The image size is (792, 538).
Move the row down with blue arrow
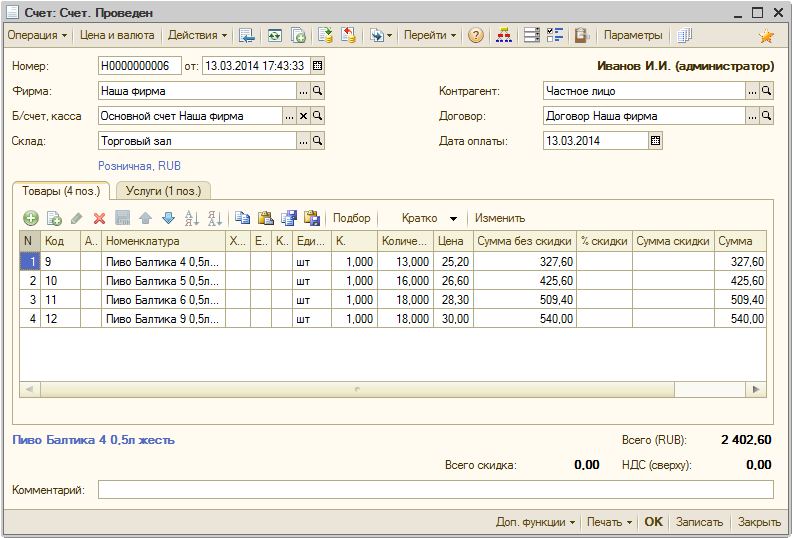pos(169,218)
